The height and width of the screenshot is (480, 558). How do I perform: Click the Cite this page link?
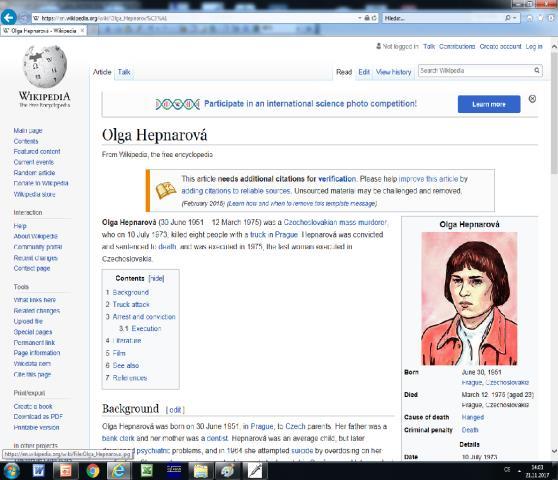[x=32, y=374]
